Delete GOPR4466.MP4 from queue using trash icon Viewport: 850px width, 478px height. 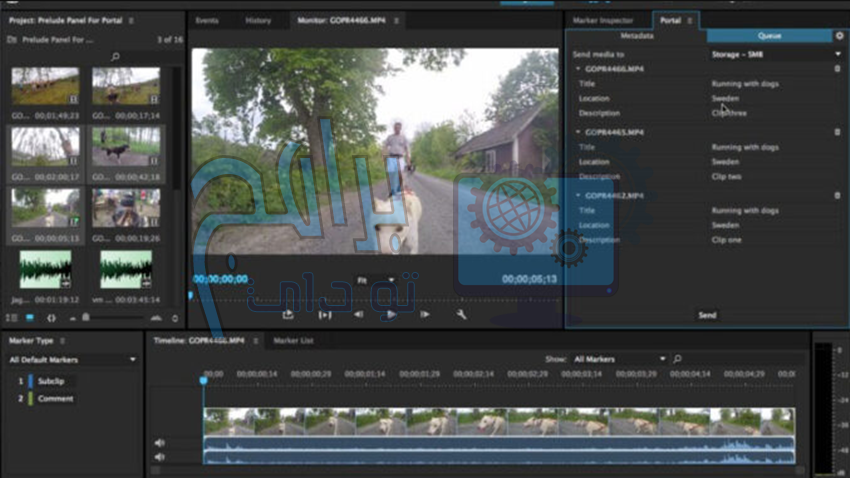tap(837, 69)
